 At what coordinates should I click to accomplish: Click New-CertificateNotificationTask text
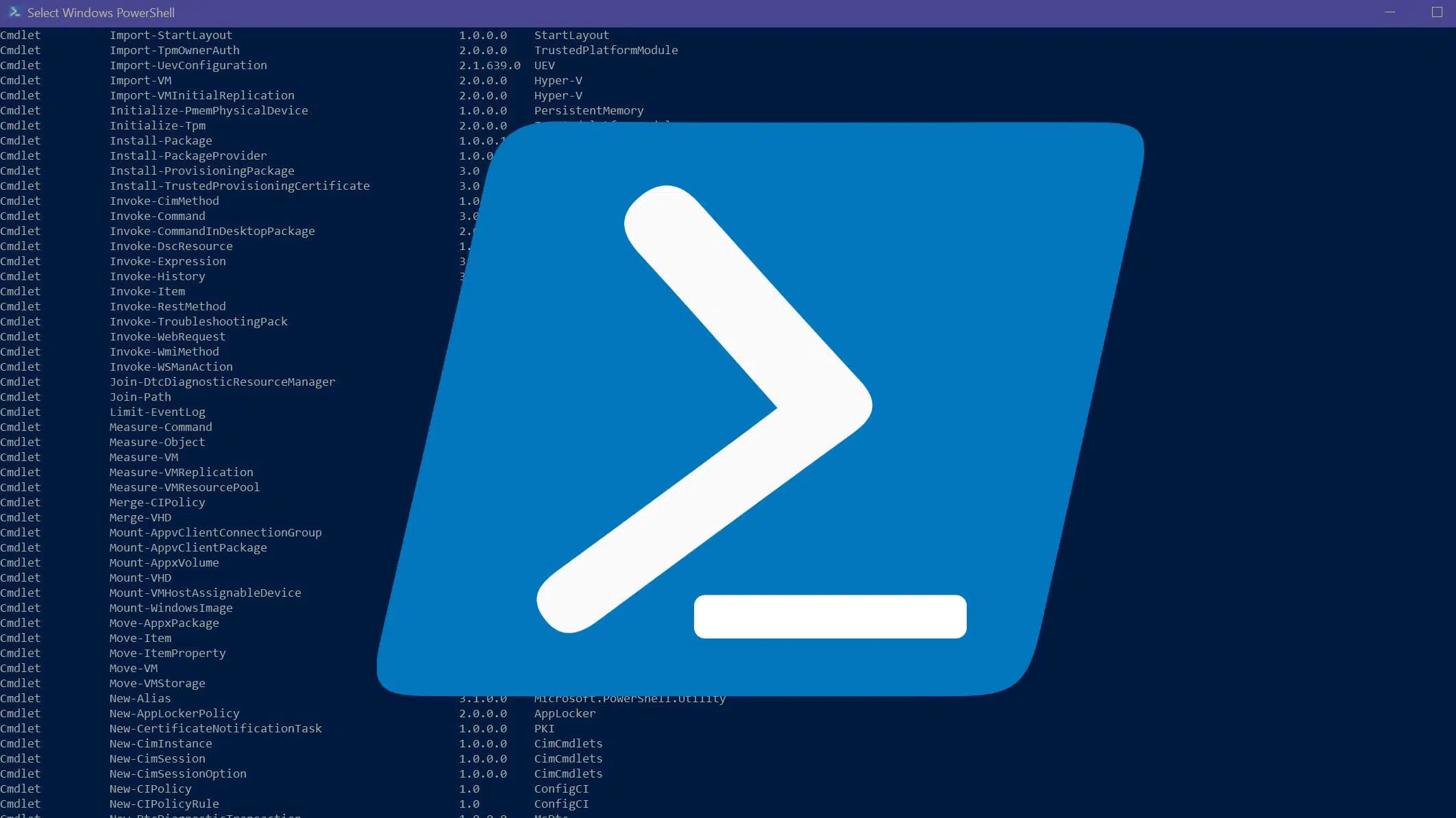[216, 729]
